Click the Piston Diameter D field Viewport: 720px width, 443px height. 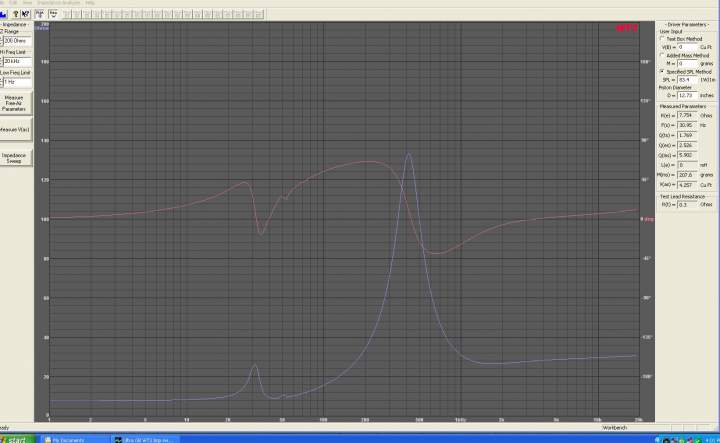(x=687, y=95)
